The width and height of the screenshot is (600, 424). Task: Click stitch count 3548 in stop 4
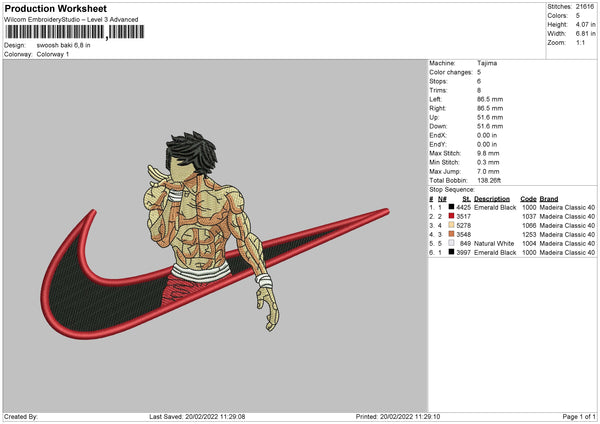point(463,235)
